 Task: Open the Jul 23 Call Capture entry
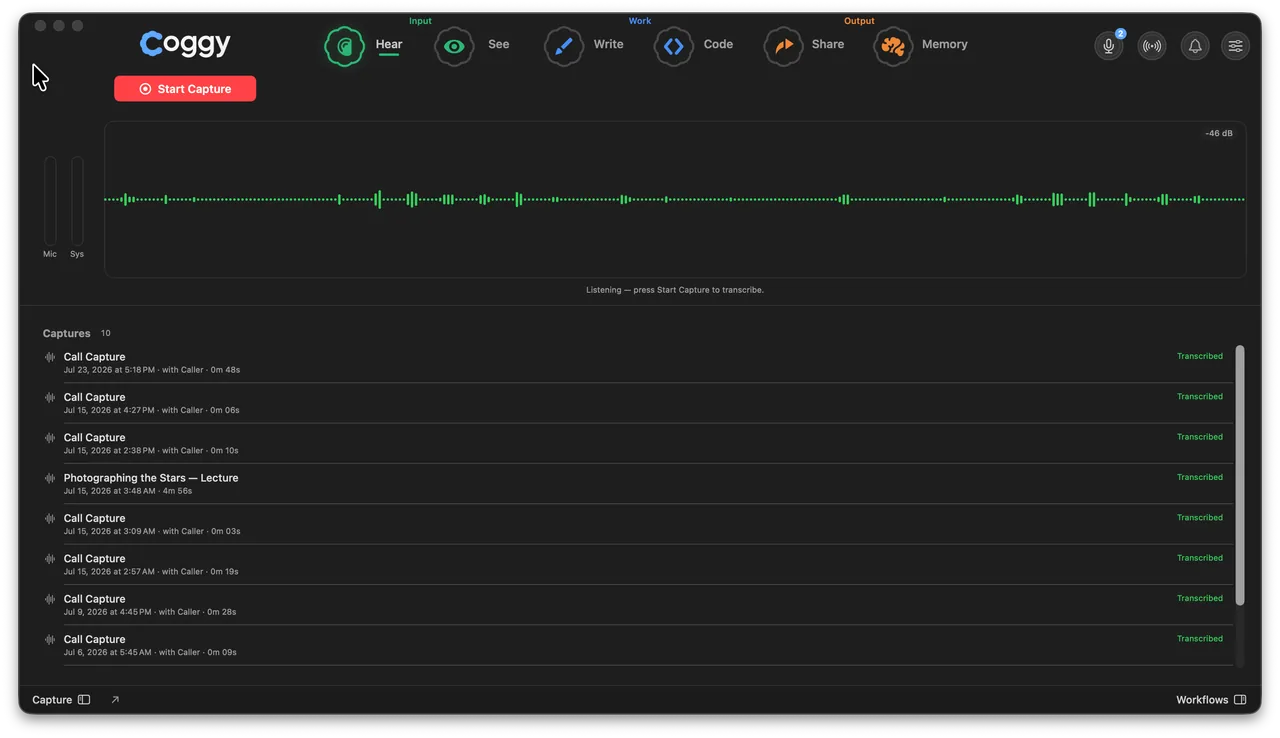pos(638,363)
